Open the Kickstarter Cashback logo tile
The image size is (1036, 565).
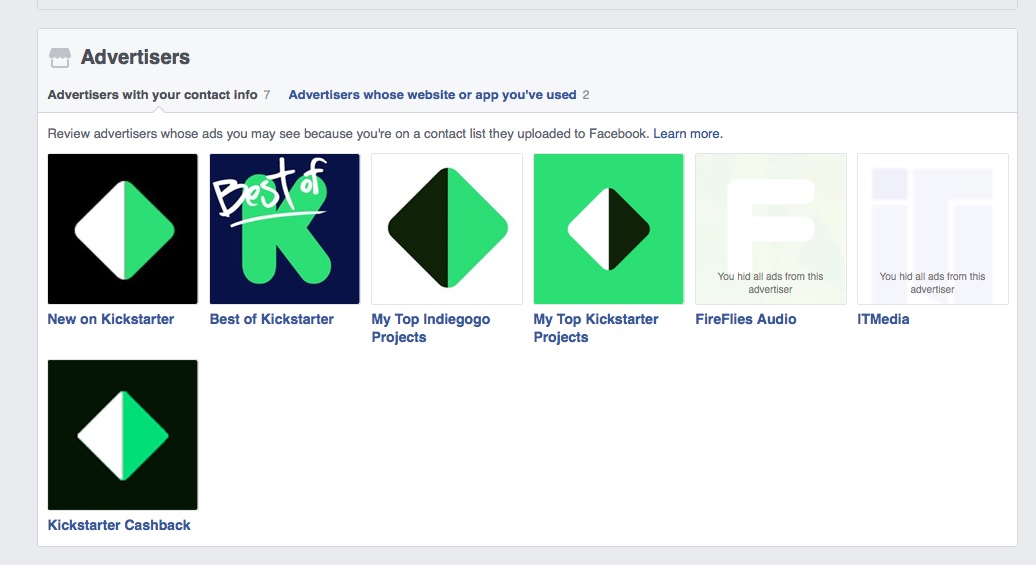coord(122,435)
